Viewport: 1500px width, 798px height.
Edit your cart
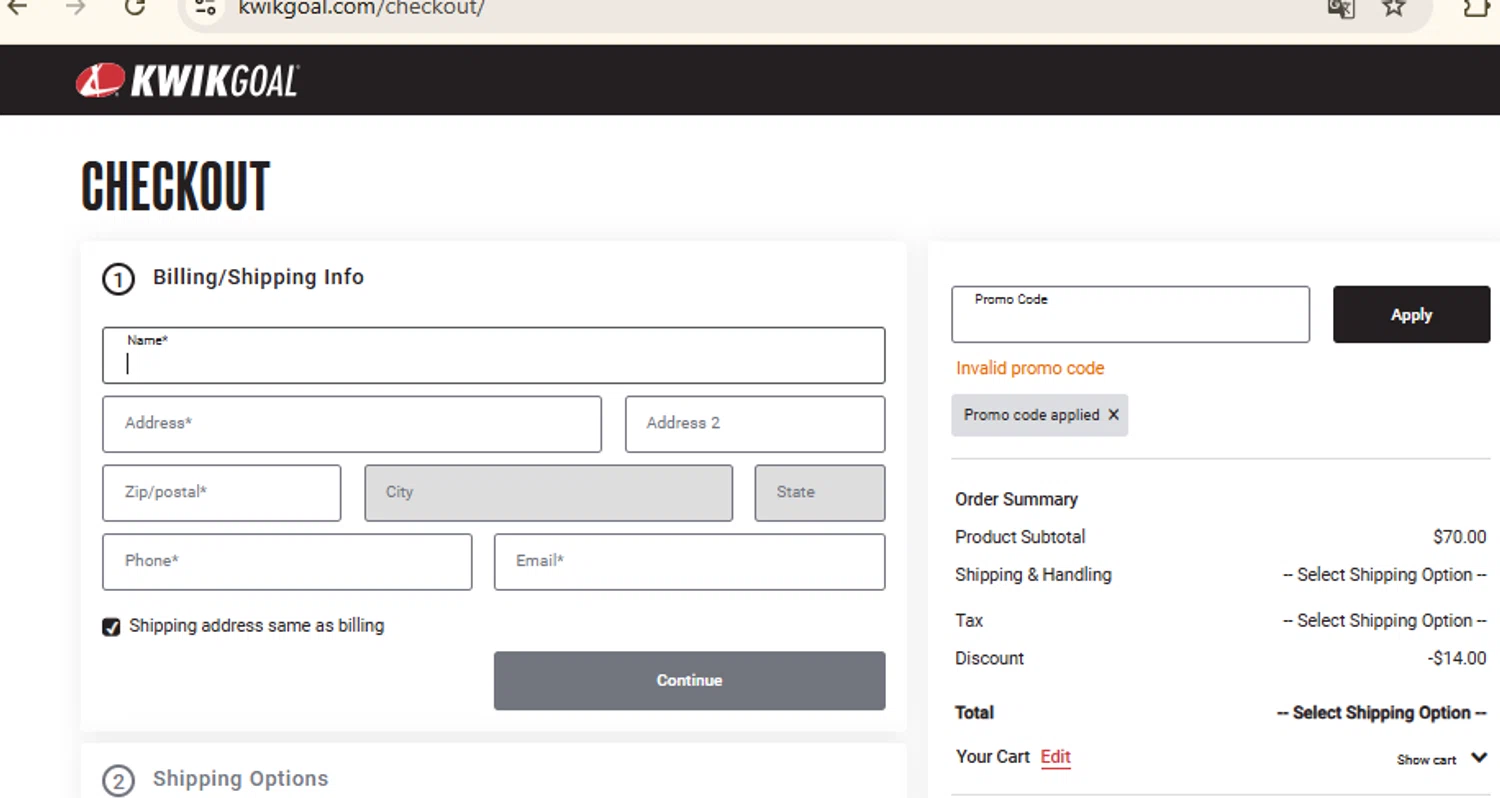1056,757
